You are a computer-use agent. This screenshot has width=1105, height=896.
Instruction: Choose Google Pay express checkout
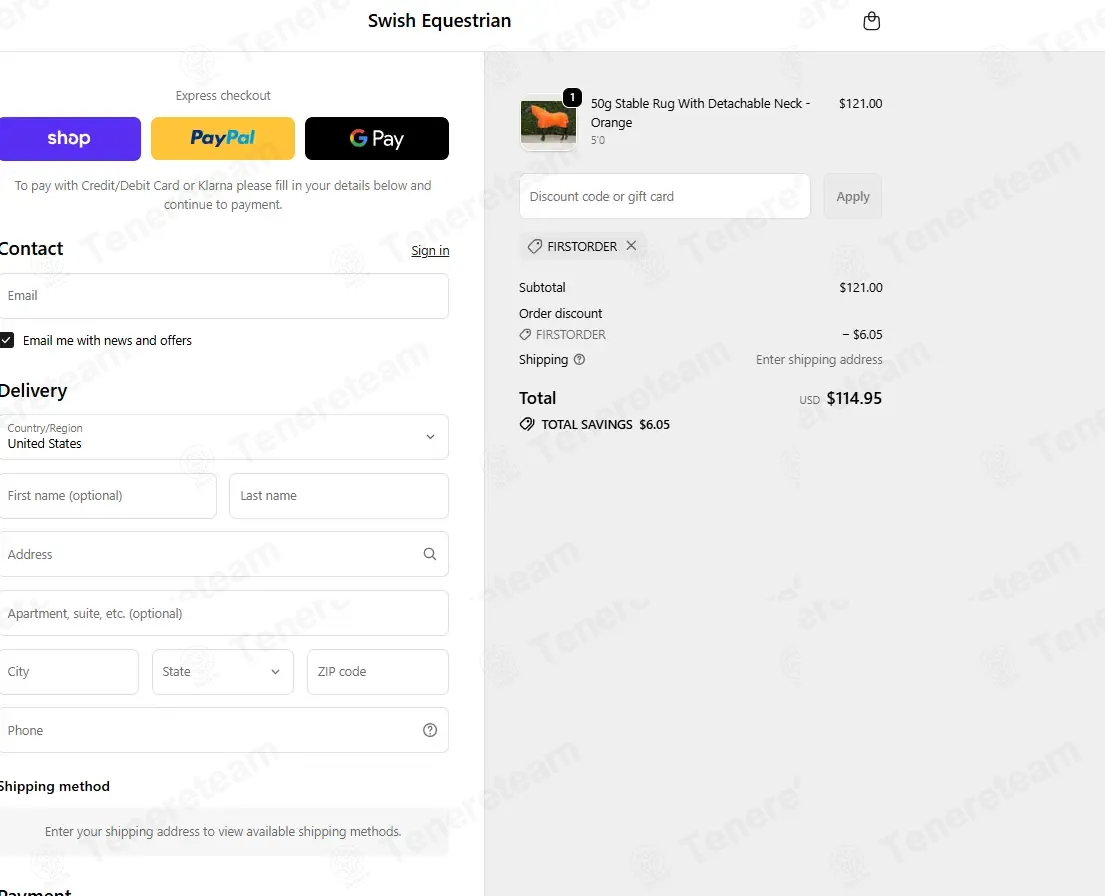click(x=376, y=138)
